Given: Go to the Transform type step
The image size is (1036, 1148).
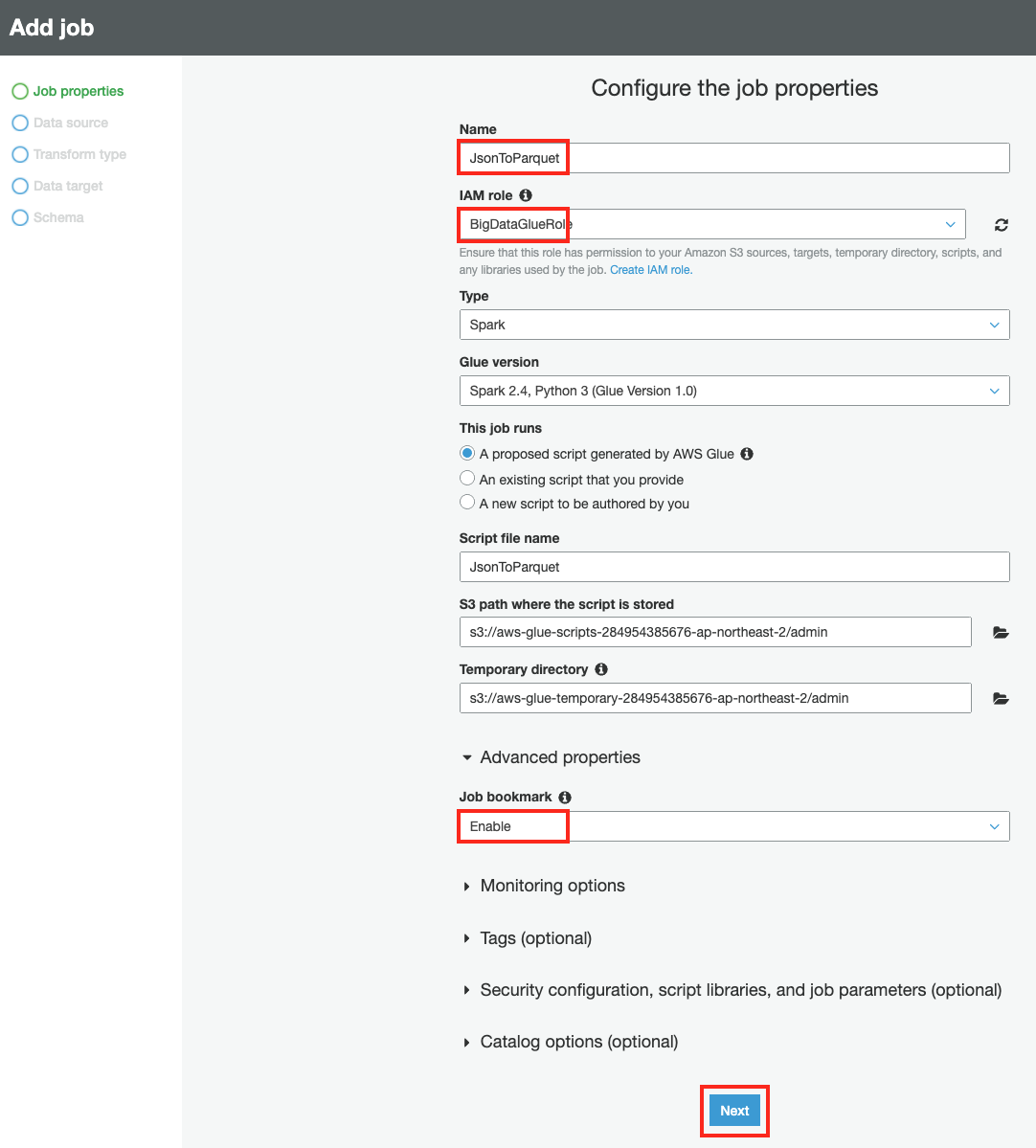Looking at the screenshot, I should [79, 154].
